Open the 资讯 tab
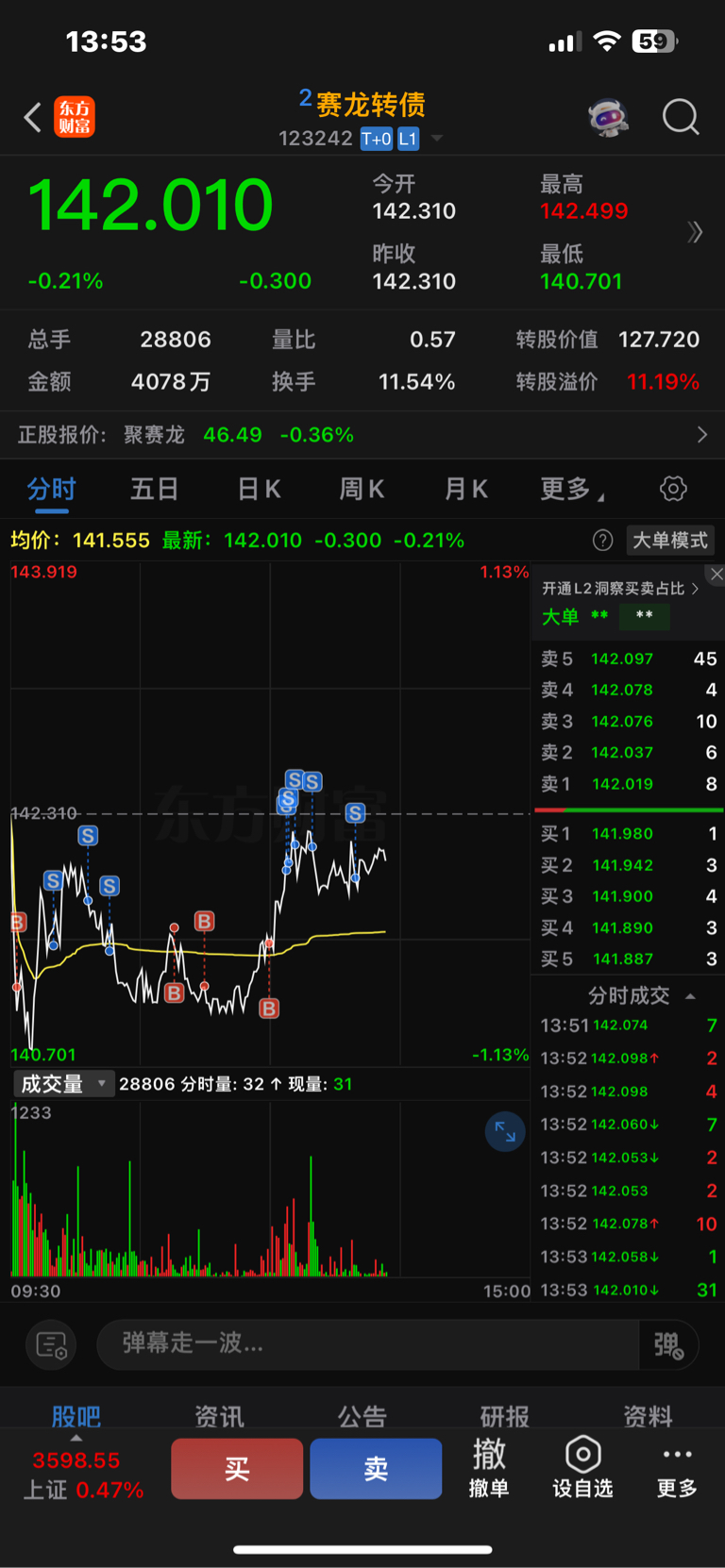This screenshot has width=725, height=1568. pos(219,1416)
